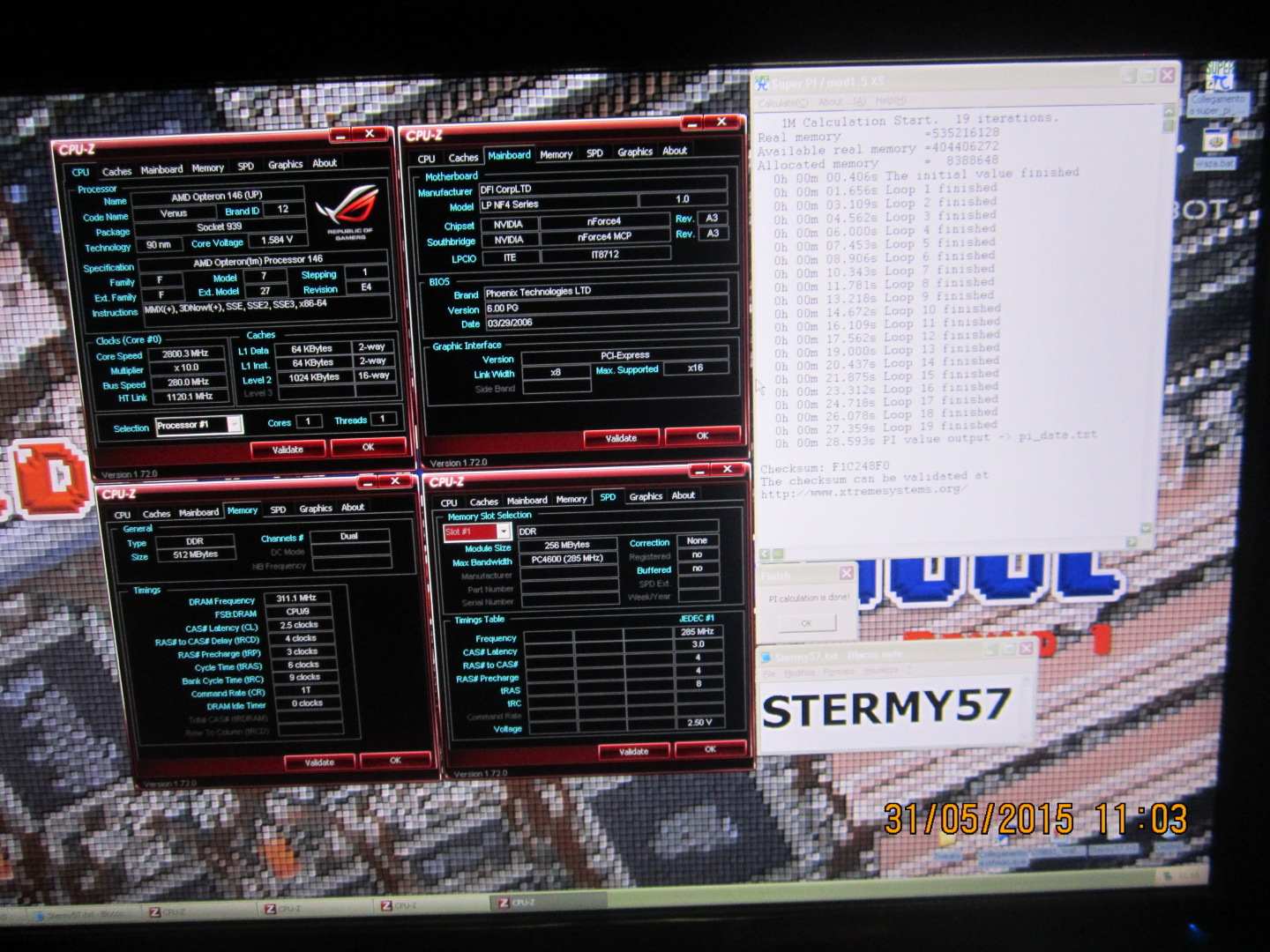The image size is (1270, 952).
Task: Click OK in the CPU-Z Mainboard window
Action: 703,435
